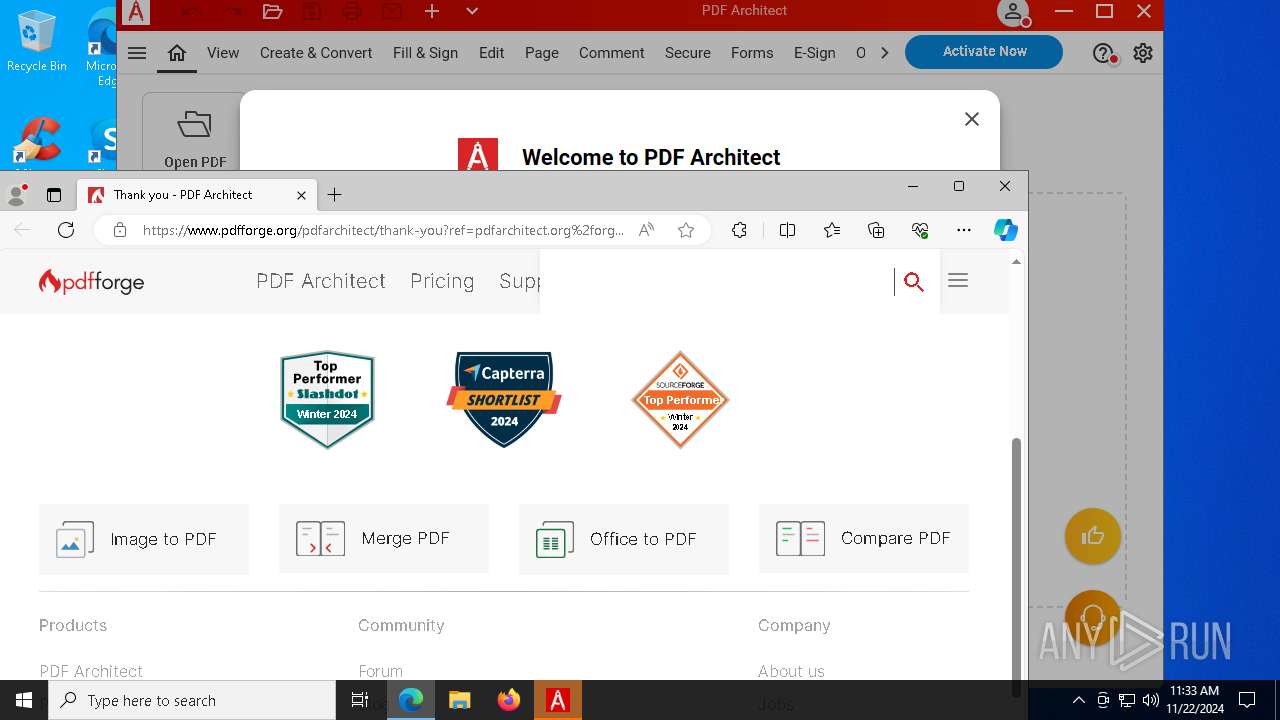Image resolution: width=1280 pixels, height=720 pixels.
Task: Open the Fill & Sign tab
Action: point(425,53)
